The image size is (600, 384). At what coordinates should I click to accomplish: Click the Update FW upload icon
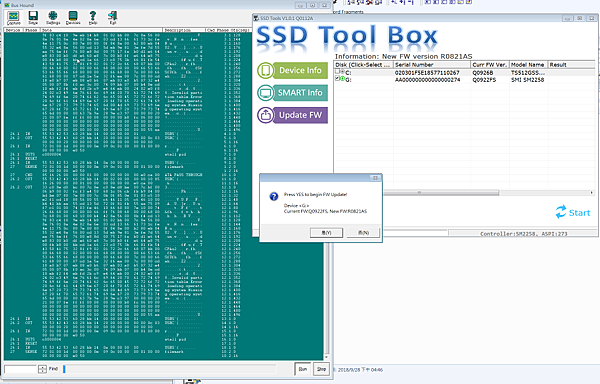(x=266, y=115)
